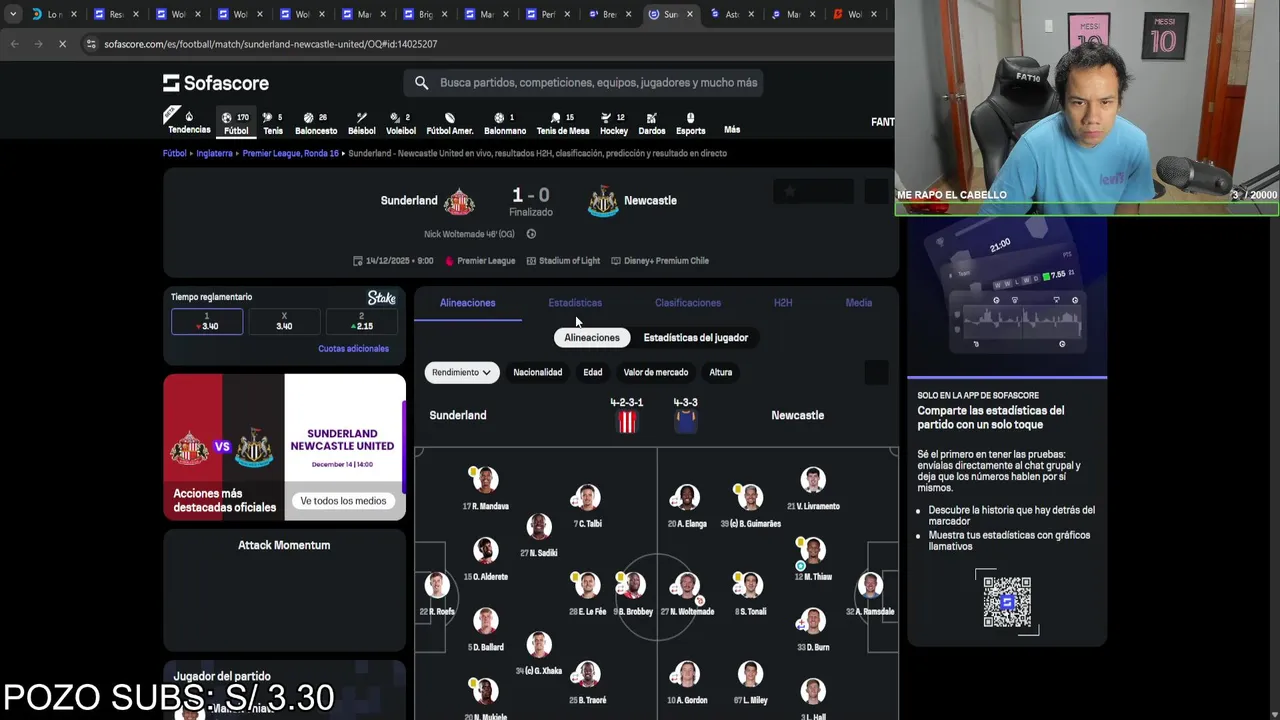Viewport: 1280px width, 720px height.
Task: Open the Béisbol sport section
Action: (x=361, y=123)
